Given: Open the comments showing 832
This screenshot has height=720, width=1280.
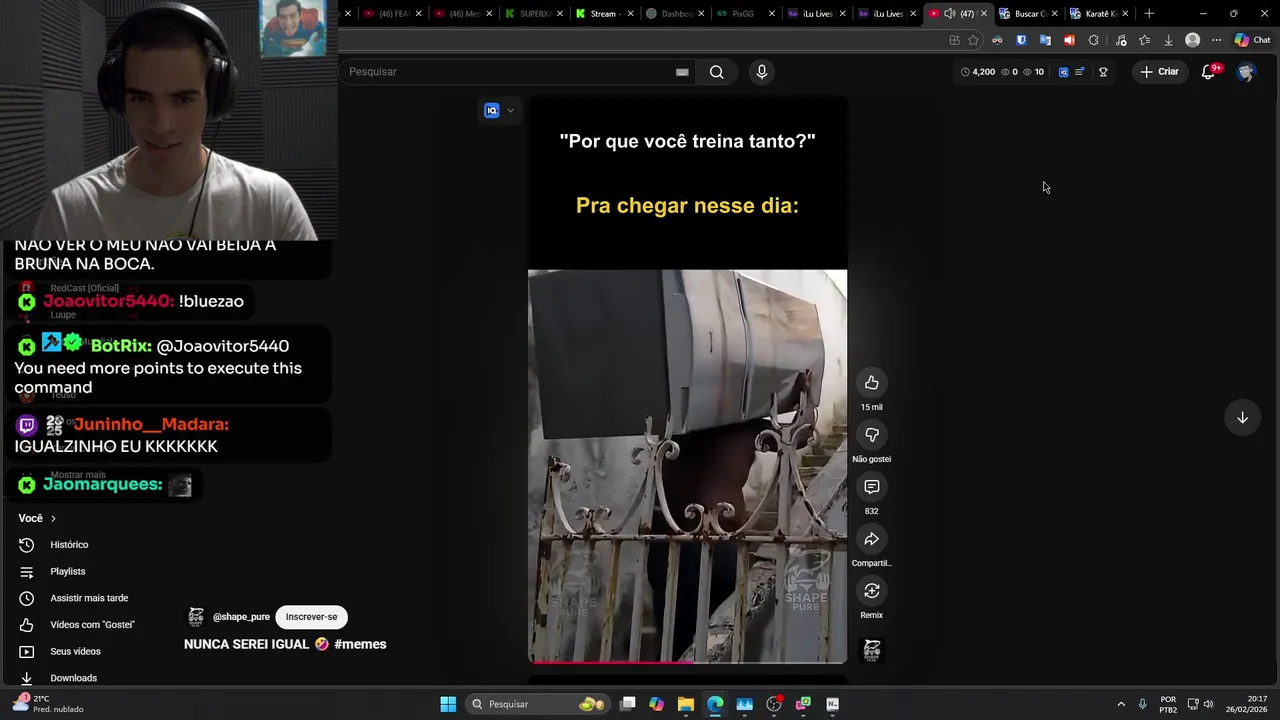Looking at the screenshot, I should [x=872, y=487].
